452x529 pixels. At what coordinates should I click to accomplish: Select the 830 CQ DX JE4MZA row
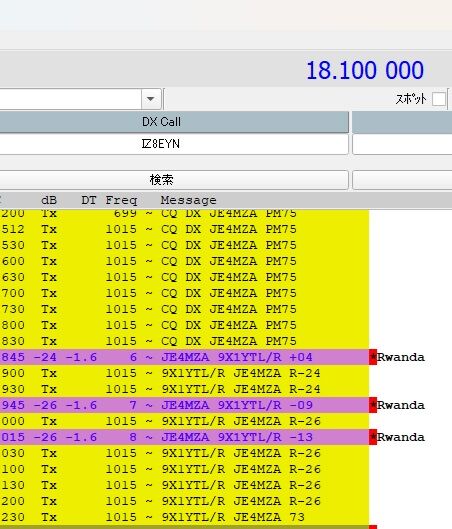tap(185, 341)
